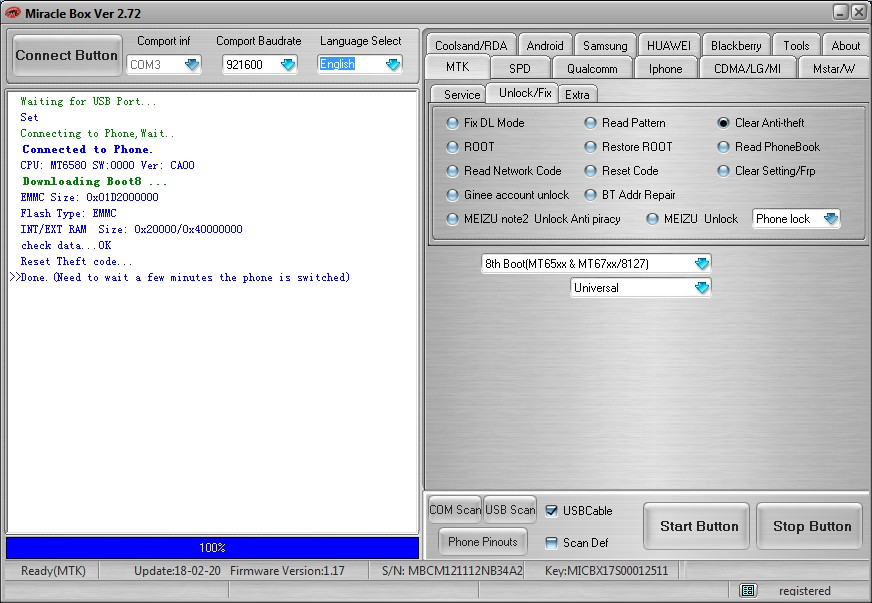Click the 'Connected to Phone.' log line
Image resolution: width=872 pixels, height=603 pixels.
[87, 149]
